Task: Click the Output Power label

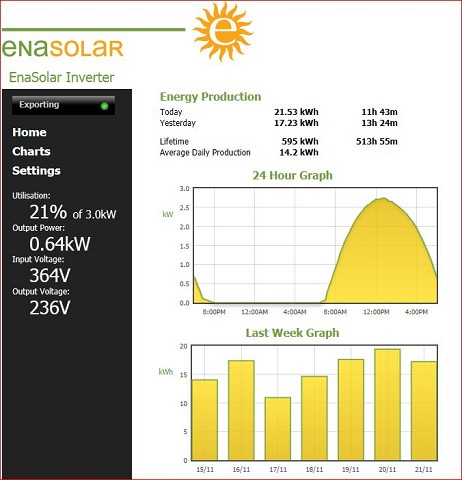Action: (x=38, y=228)
